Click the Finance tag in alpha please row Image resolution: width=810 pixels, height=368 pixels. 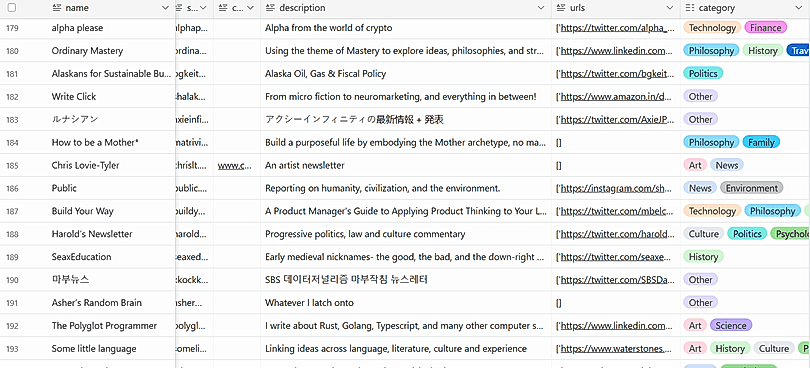(x=766, y=28)
